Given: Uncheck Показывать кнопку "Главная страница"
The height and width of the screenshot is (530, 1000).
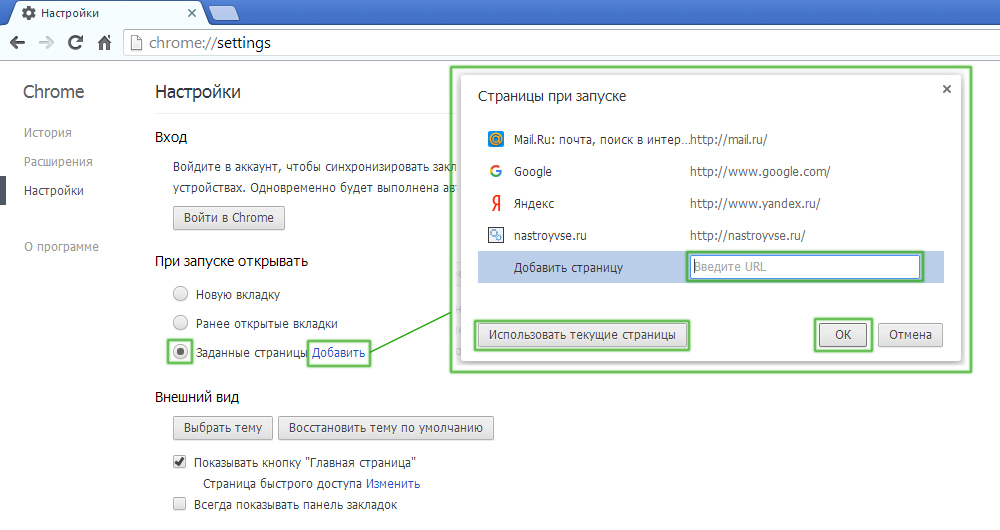Looking at the screenshot, I should pos(179,462).
